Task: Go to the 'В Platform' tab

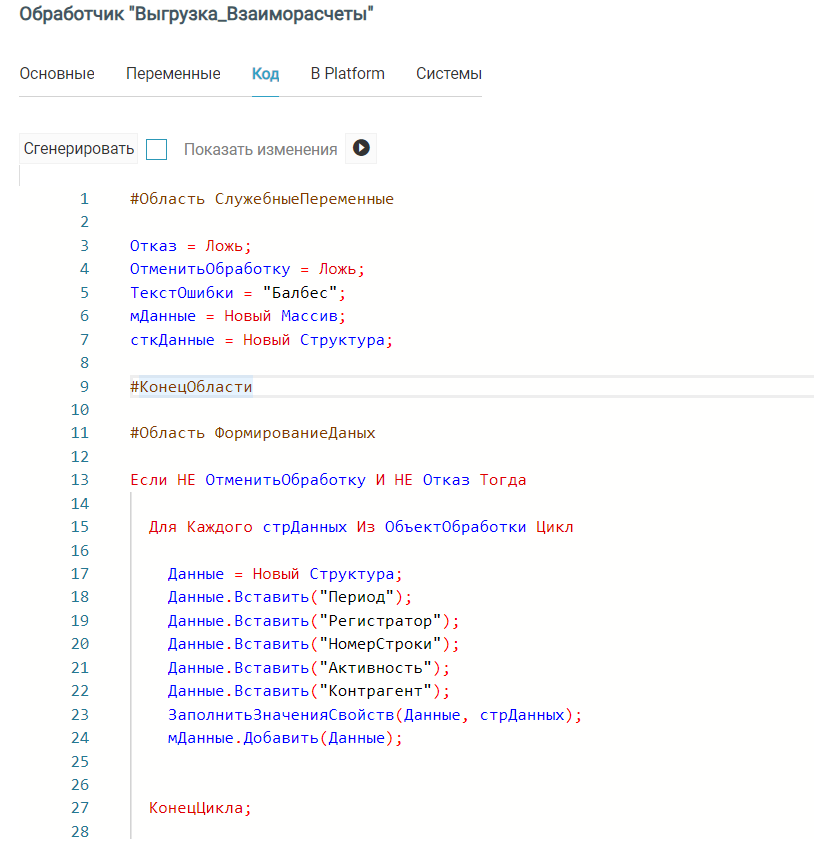Action: pos(347,73)
